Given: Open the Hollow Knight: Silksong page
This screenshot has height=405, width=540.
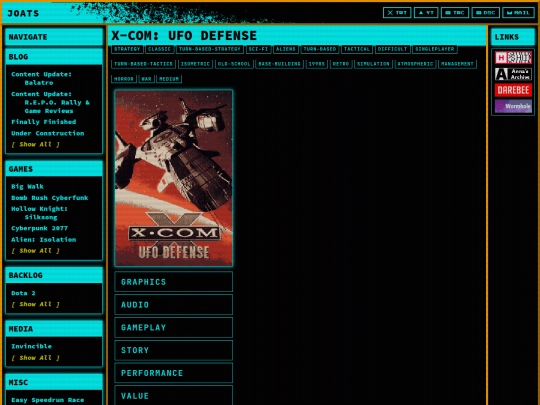Looking at the screenshot, I should [39, 213].
